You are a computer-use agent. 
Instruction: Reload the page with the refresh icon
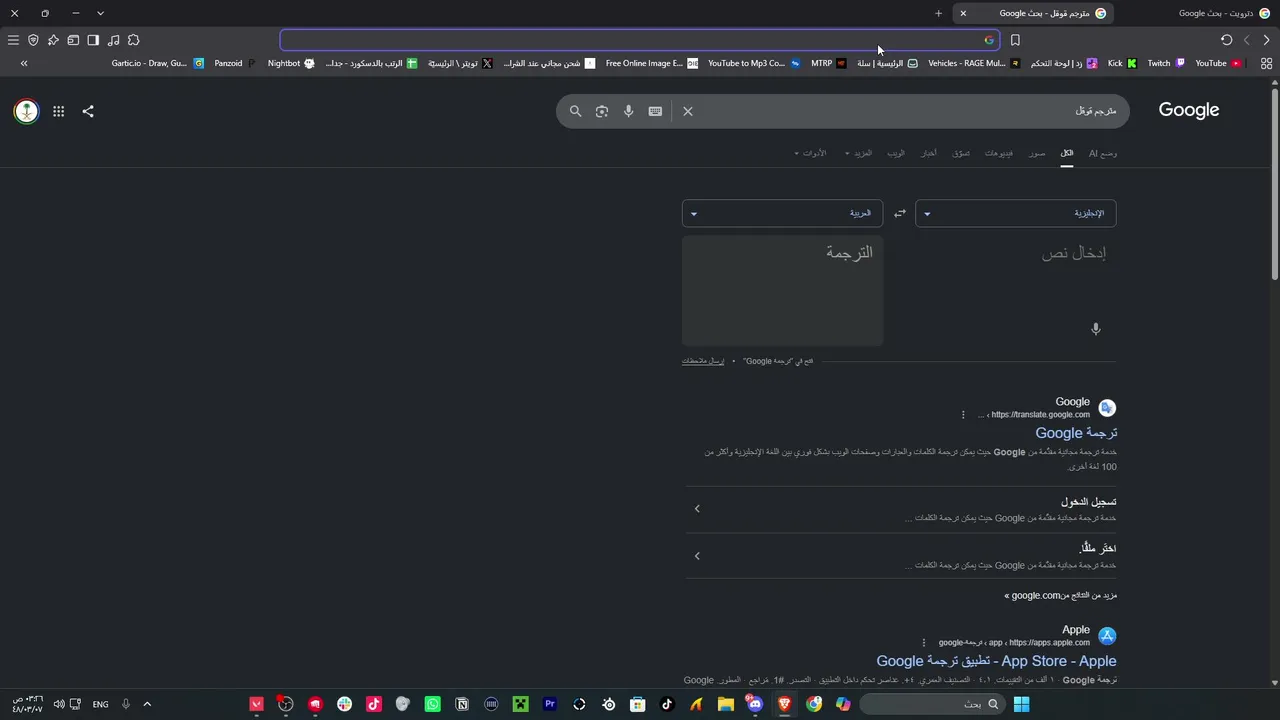point(1227,40)
